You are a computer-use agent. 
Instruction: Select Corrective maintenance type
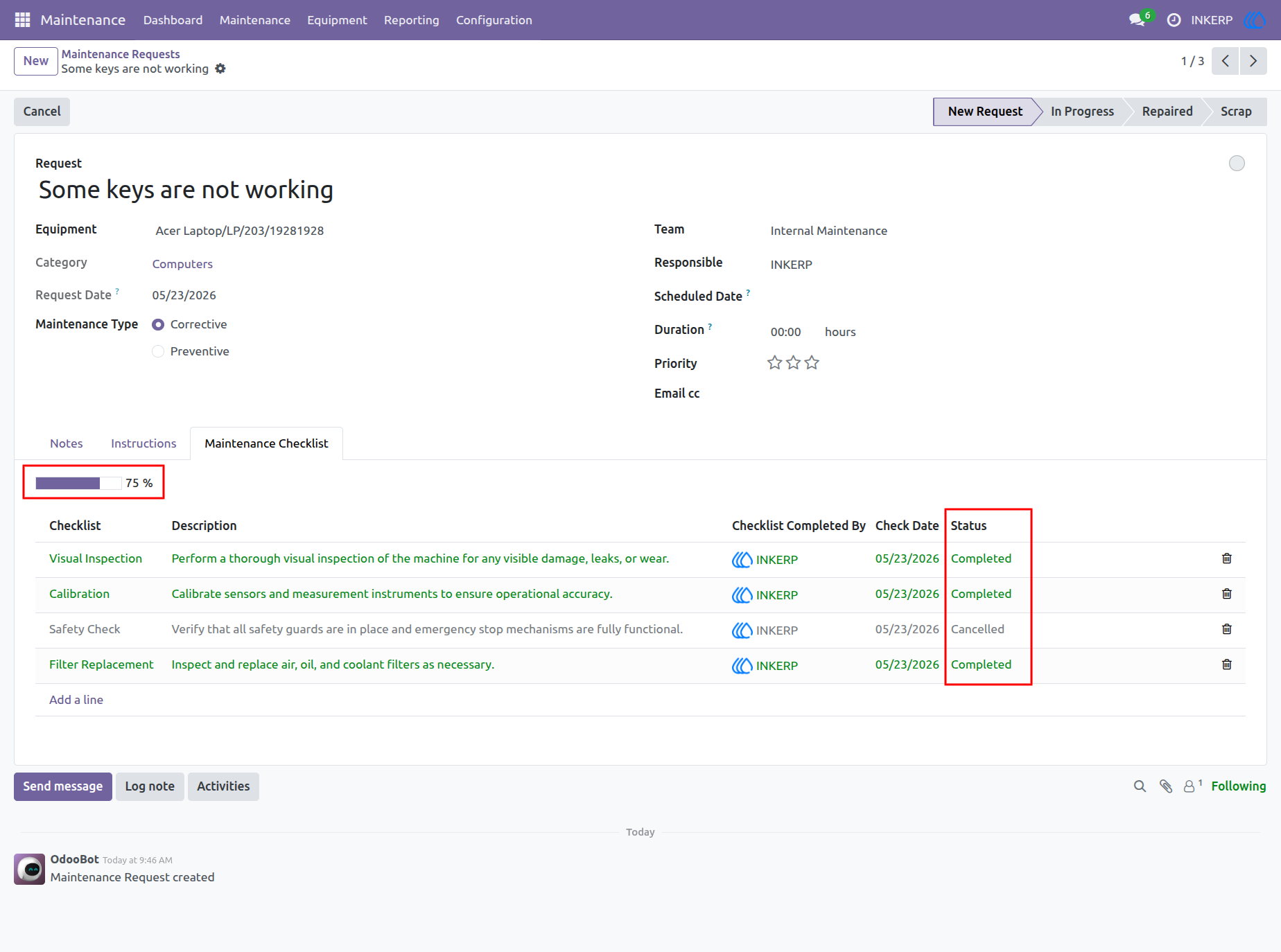coord(158,325)
